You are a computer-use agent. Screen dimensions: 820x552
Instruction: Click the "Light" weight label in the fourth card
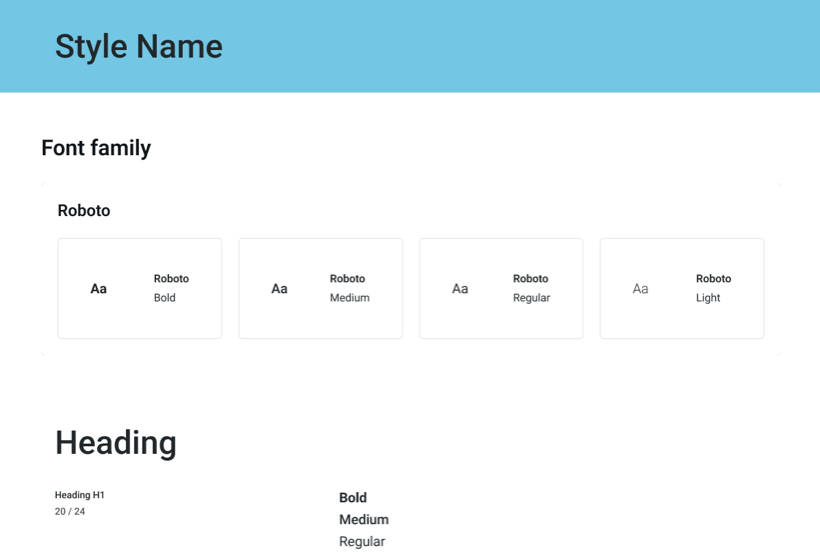(708, 298)
